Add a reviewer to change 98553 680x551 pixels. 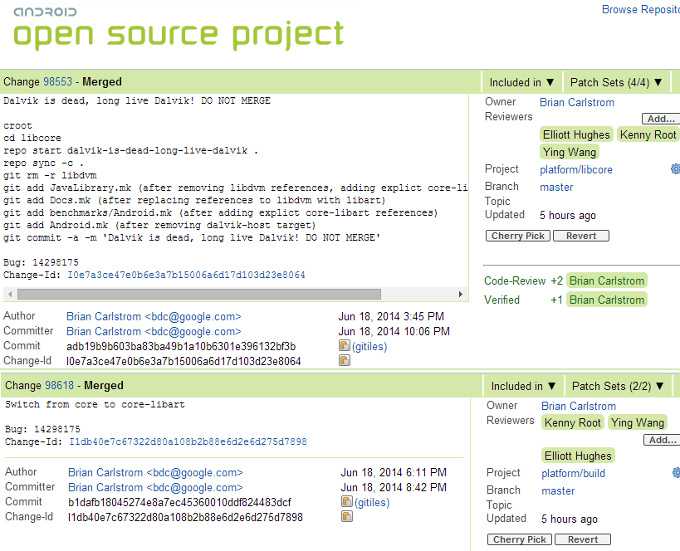[x=659, y=118]
